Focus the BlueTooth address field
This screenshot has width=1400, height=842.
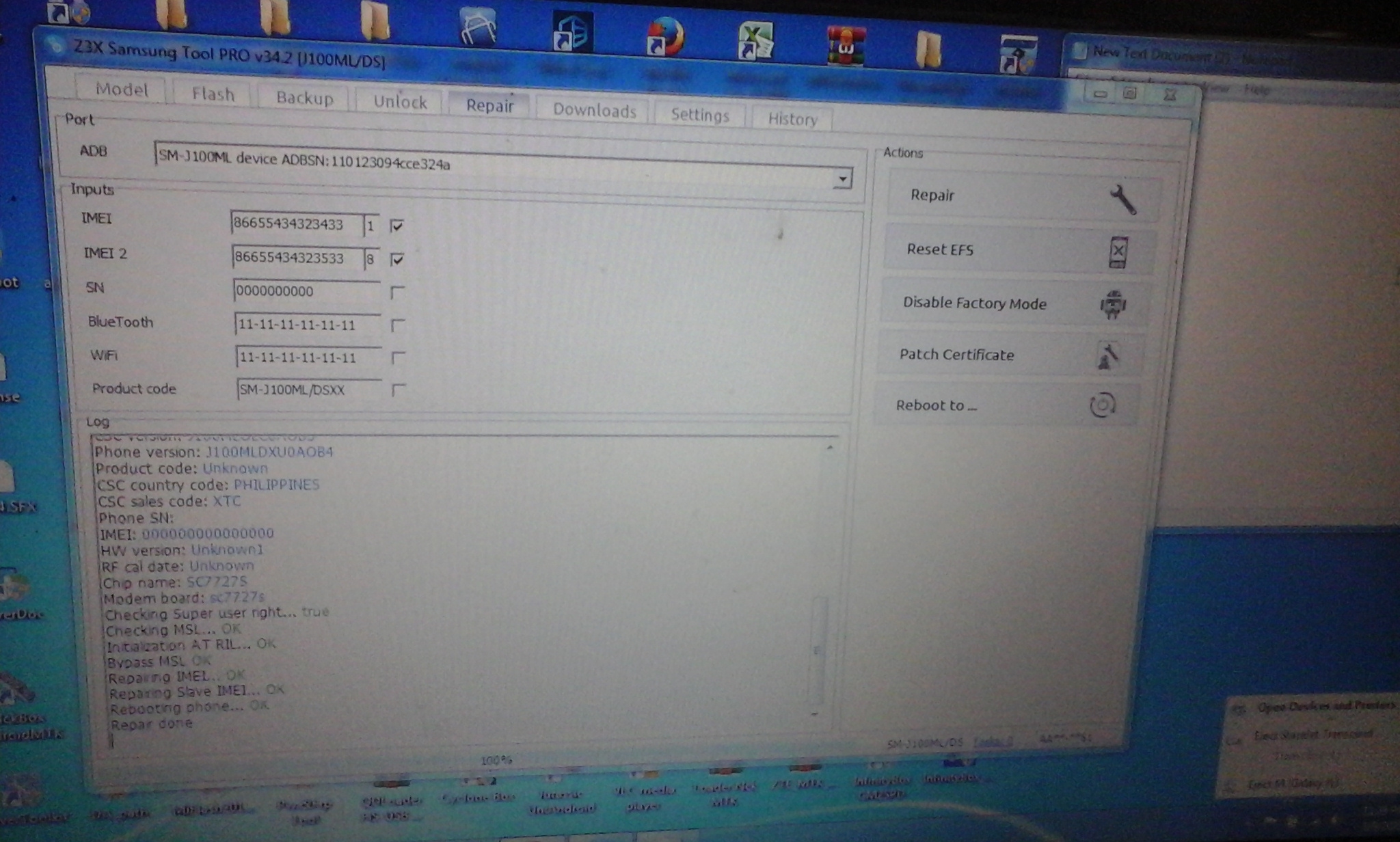308,325
